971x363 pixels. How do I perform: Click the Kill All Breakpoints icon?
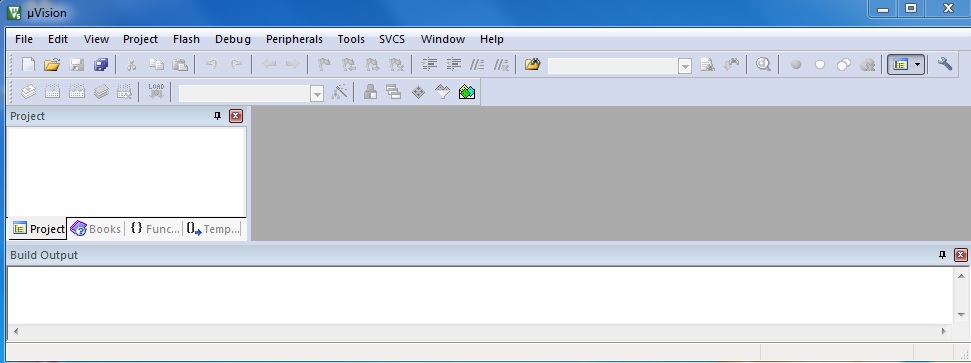click(x=868, y=64)
